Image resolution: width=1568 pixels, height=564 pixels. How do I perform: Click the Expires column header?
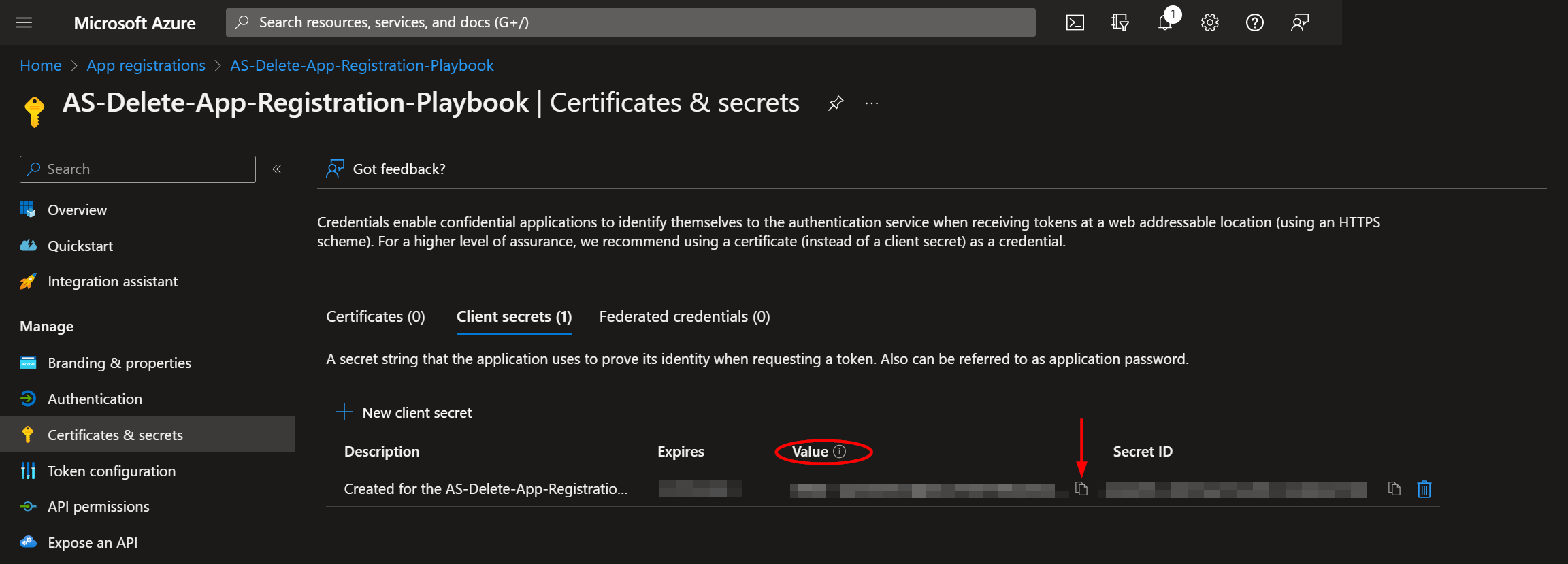click(x=681, y=451)
